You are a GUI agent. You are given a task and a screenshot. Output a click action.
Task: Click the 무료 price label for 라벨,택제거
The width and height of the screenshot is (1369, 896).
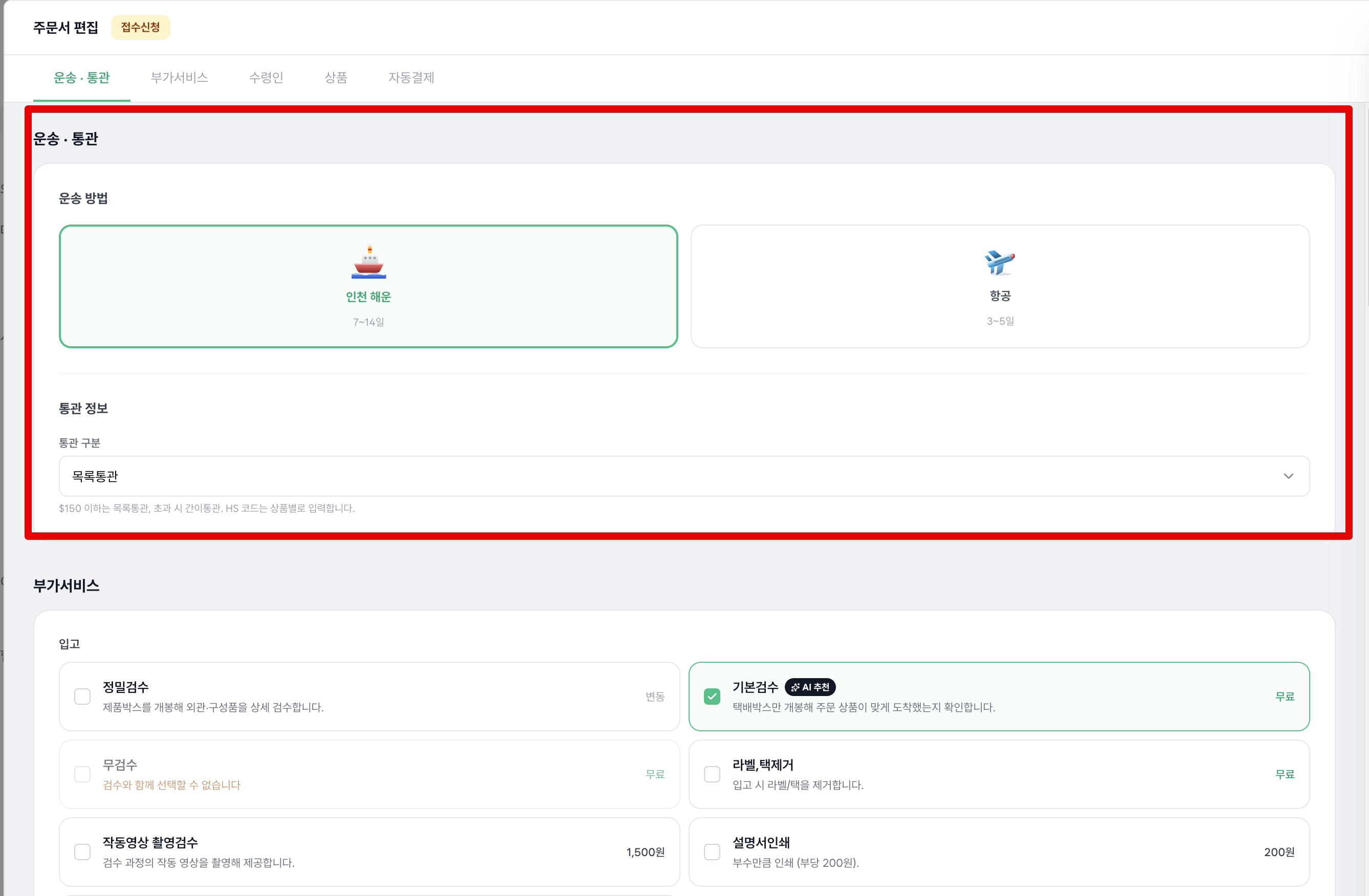(x=1285, y=774)
